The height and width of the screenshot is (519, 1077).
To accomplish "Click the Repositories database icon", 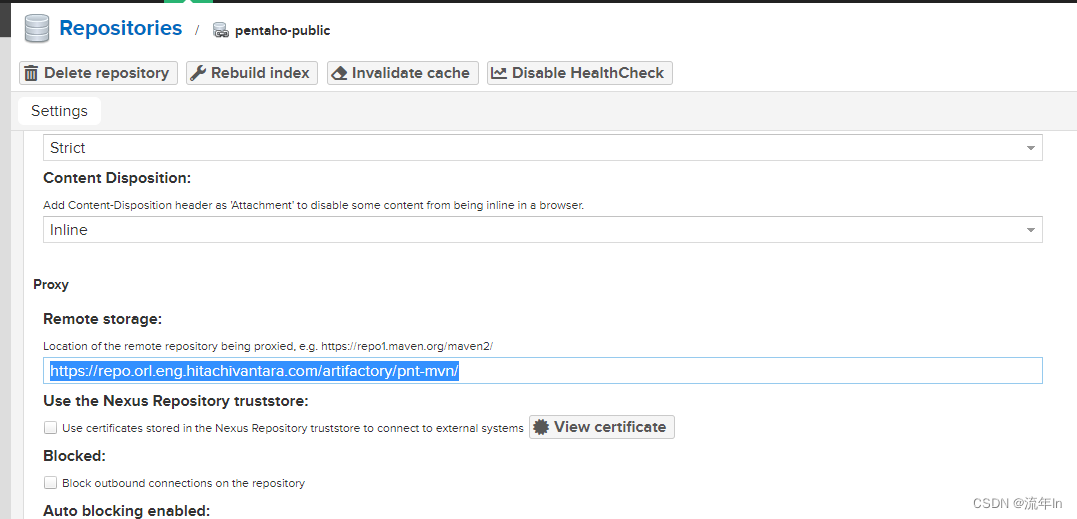I will coord(37,29).
